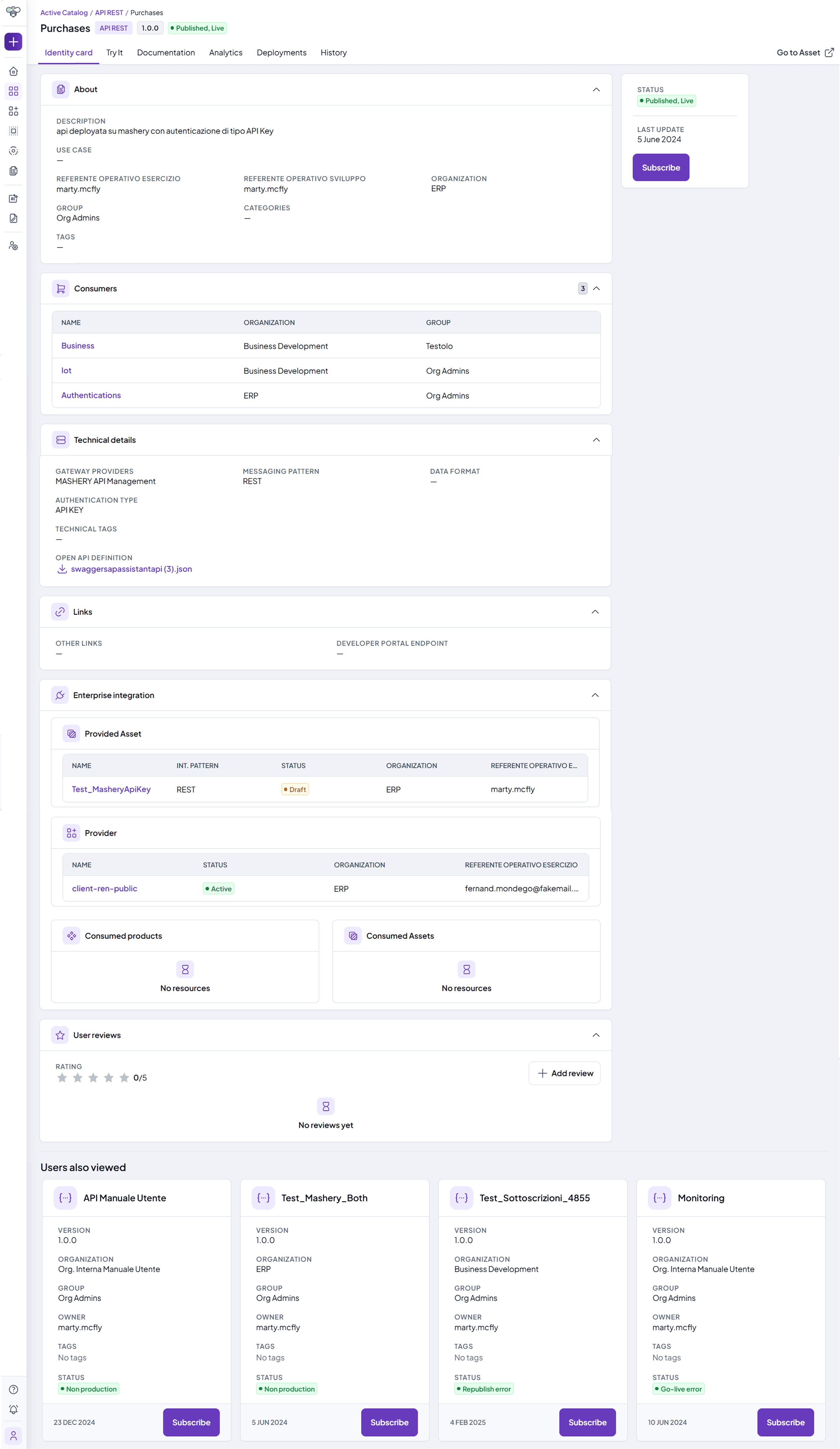Click Subscribe in the status panel
The width and height of the screenshot is (840, 1449).
(661, 167)
